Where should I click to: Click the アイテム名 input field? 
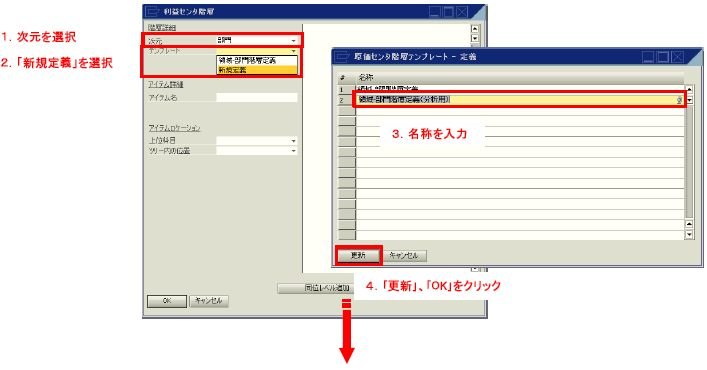tap(257, 97)
